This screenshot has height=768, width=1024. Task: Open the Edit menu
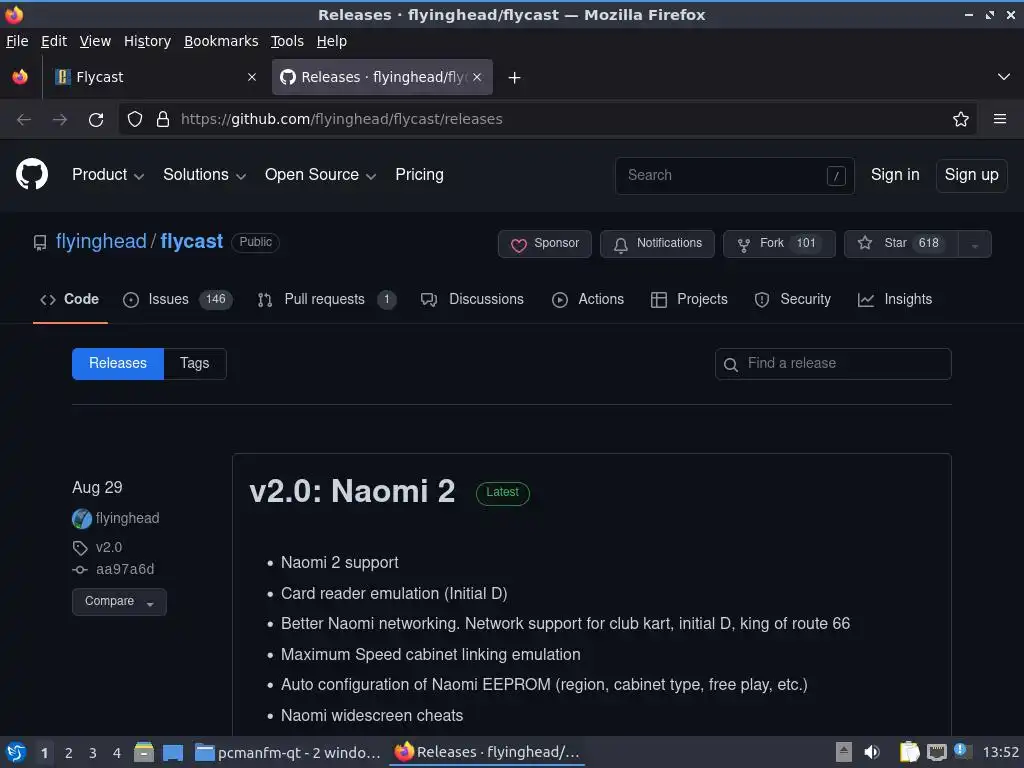click(54, 41)
